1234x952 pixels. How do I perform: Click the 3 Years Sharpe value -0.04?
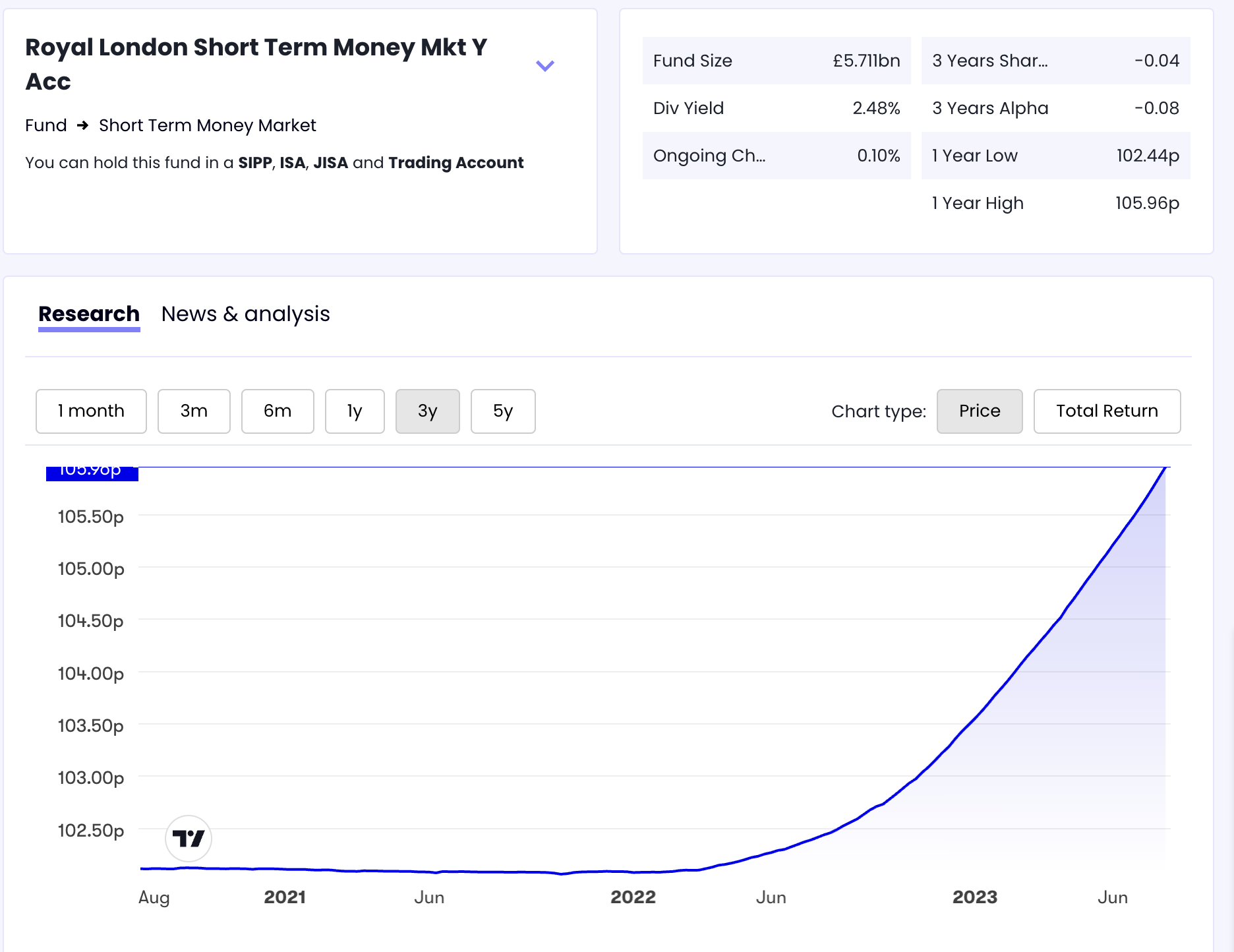[x=1157, y=61]
